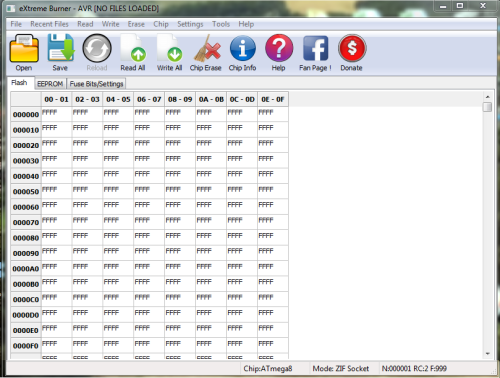The width and height of the screenshot is (500, 378).
Task: Click FFFF cell in row 000090, column 0E - 0F
Action: pyautogui.click(x=273, y=253)
